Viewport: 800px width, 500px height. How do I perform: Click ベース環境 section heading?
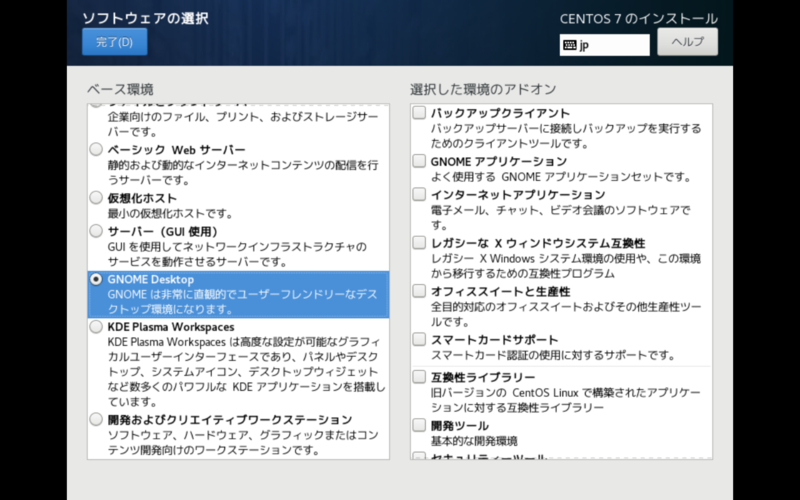click(x=120, y=89)
